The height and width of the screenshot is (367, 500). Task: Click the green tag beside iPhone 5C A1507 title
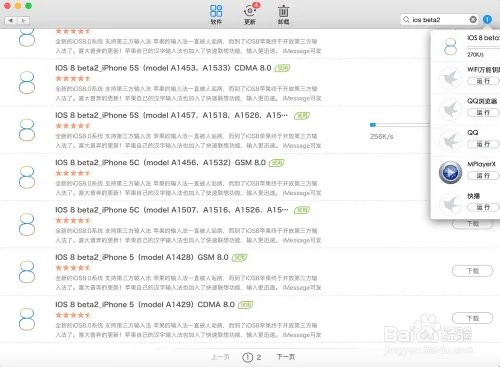(x=302, y=210)
